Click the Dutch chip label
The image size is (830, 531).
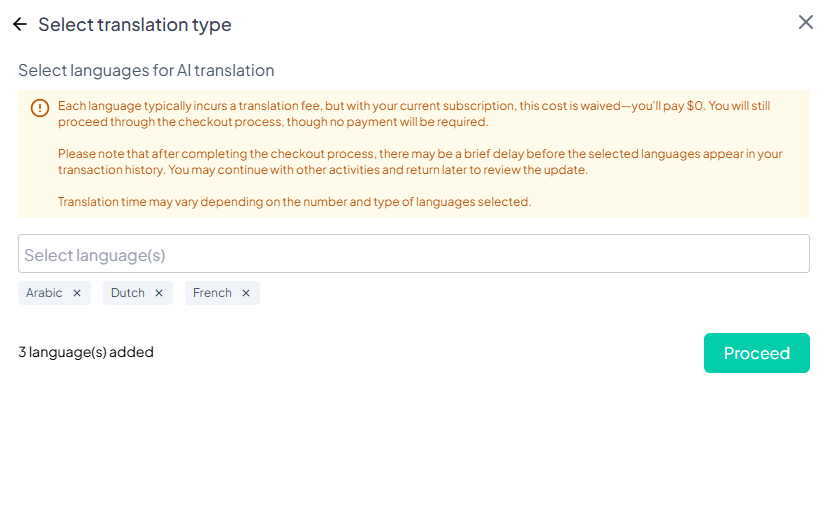tap(128, 293)
